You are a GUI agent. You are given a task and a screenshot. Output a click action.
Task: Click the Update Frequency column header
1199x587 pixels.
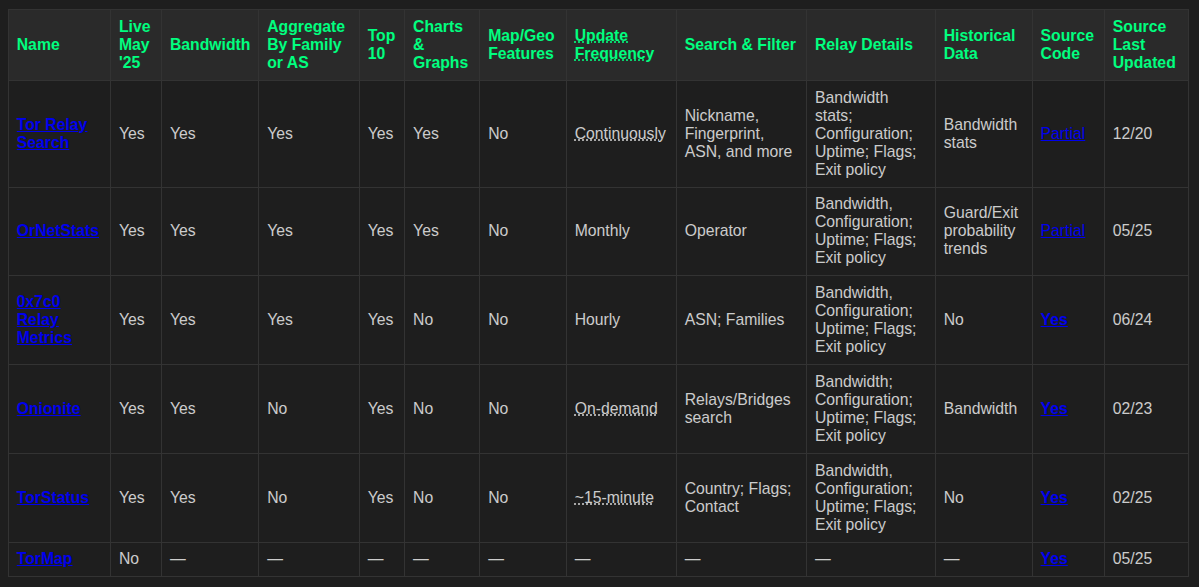[x=614, y=44]
